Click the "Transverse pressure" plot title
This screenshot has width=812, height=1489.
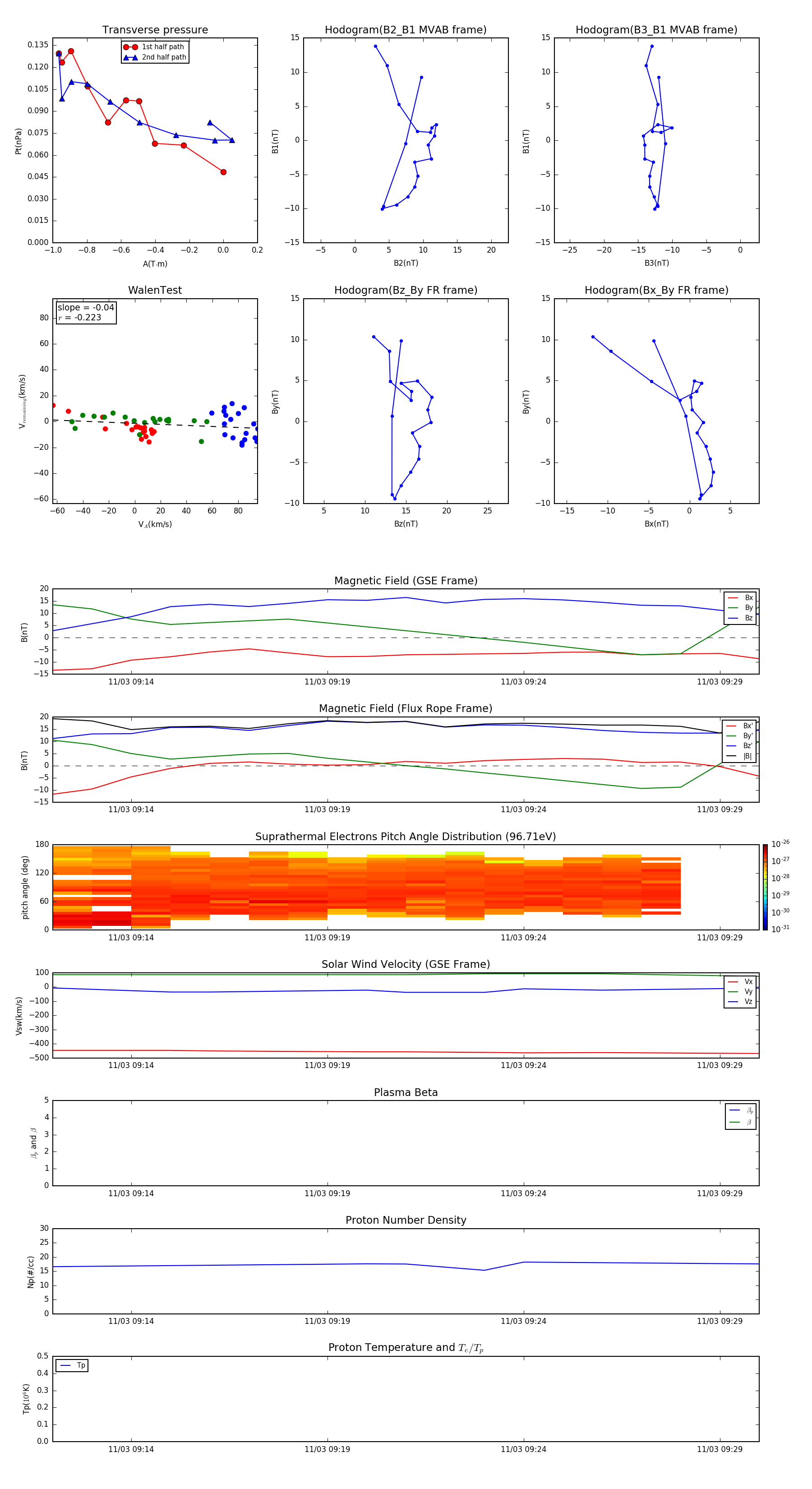[x=155, y=30]
